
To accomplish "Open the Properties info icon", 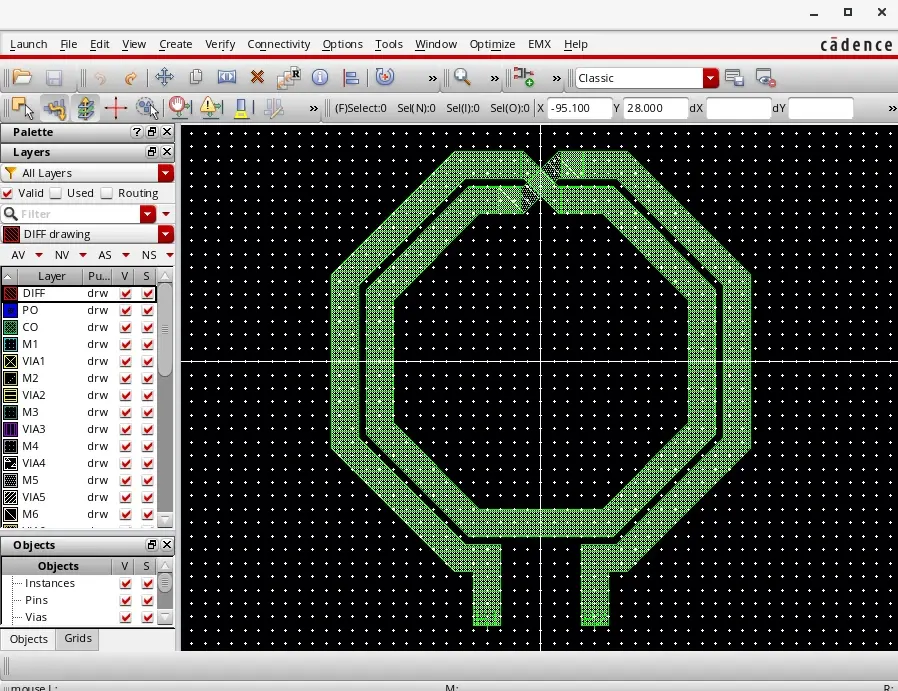I will pos(320,77).
